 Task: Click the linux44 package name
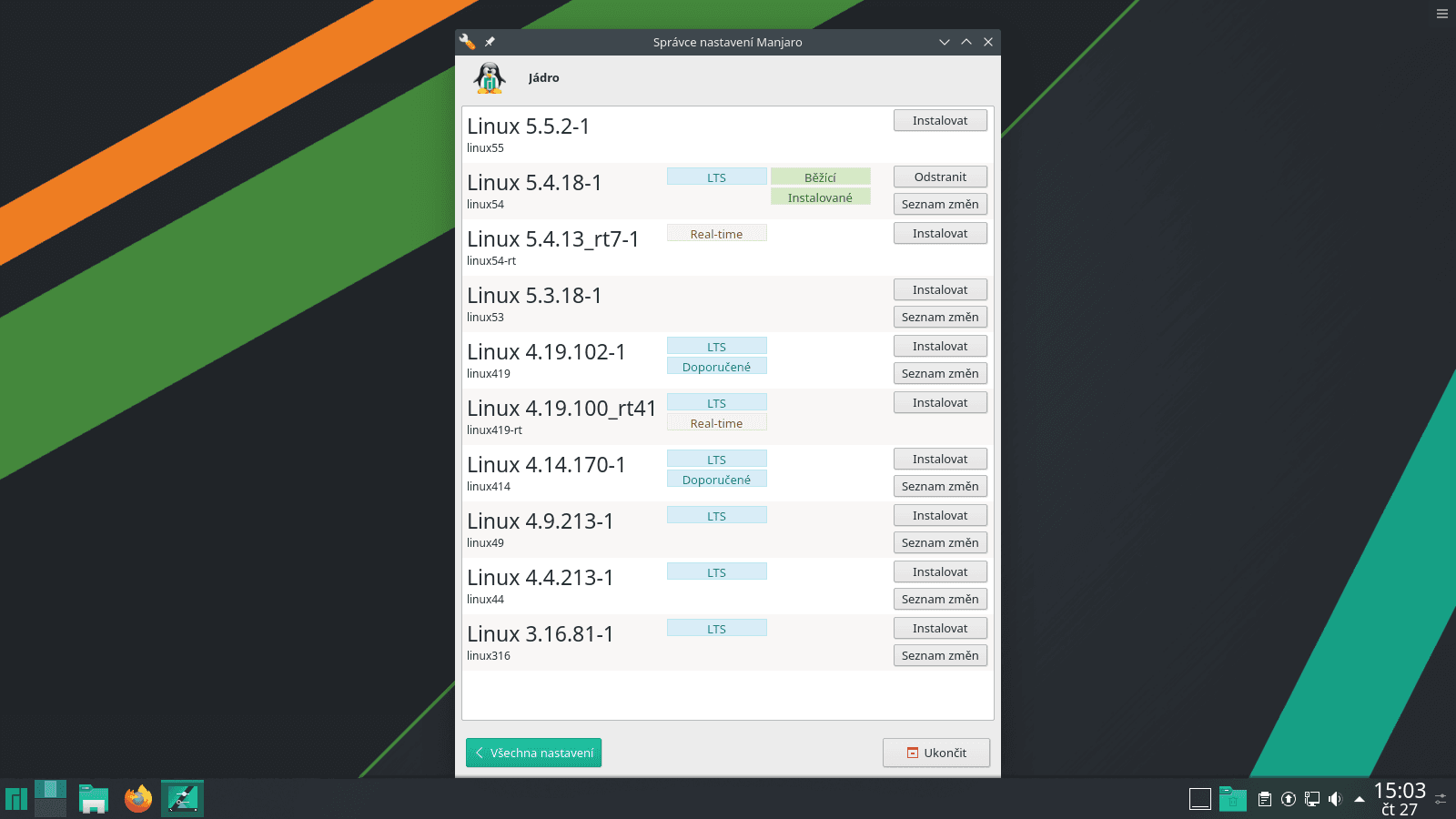click(x=485, y=600)
